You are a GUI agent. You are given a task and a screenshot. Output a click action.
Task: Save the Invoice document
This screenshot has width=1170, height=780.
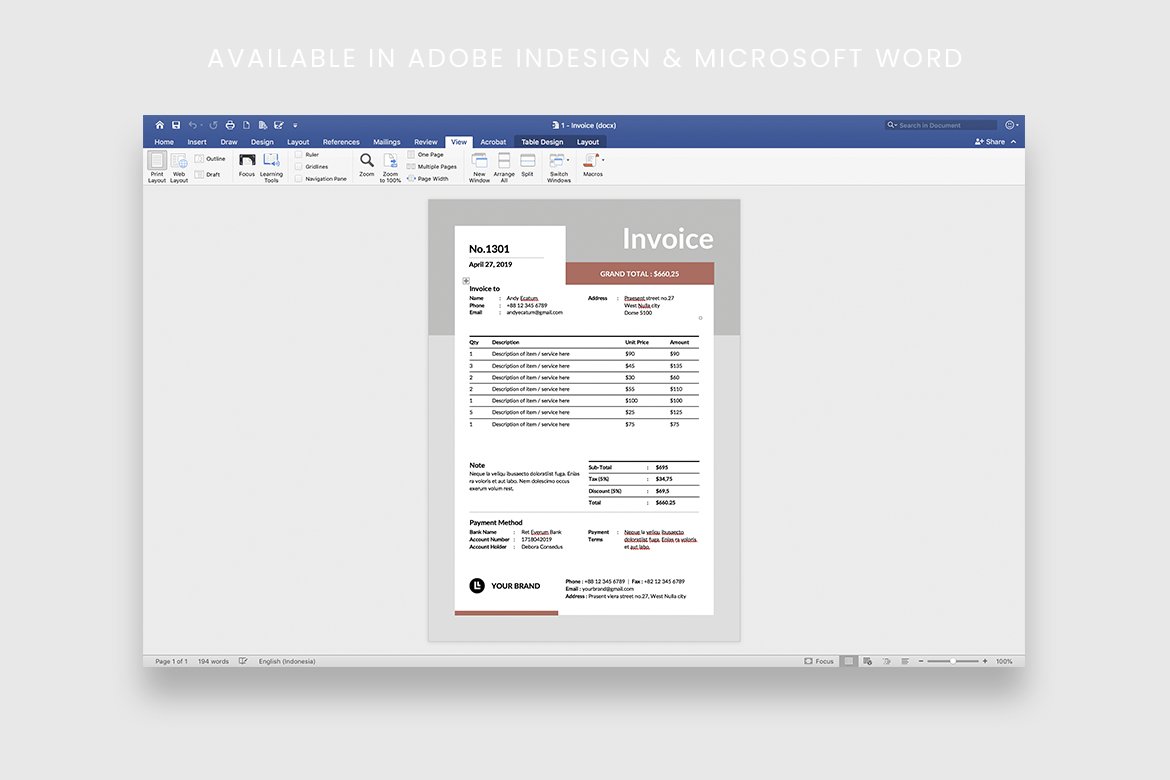(x=176, y=124)
